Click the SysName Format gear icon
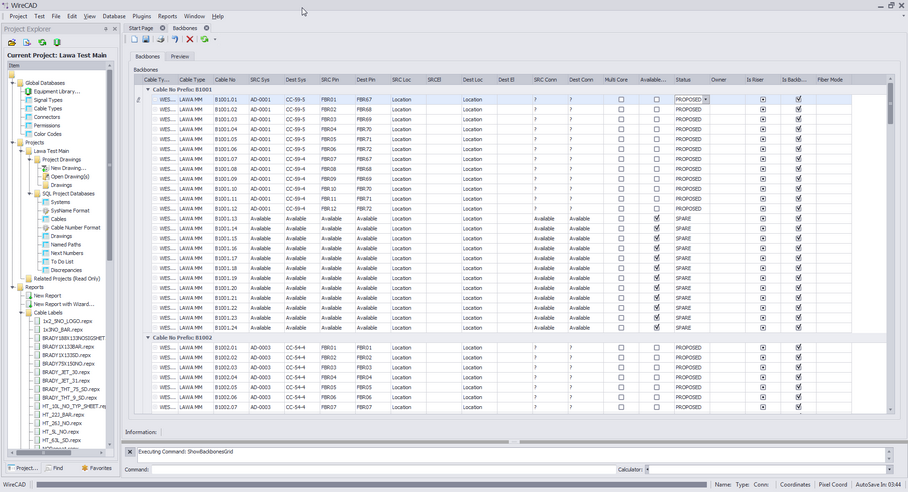This screenshot has width=908, height=492. pyautogui.click(x=45, y=211)
